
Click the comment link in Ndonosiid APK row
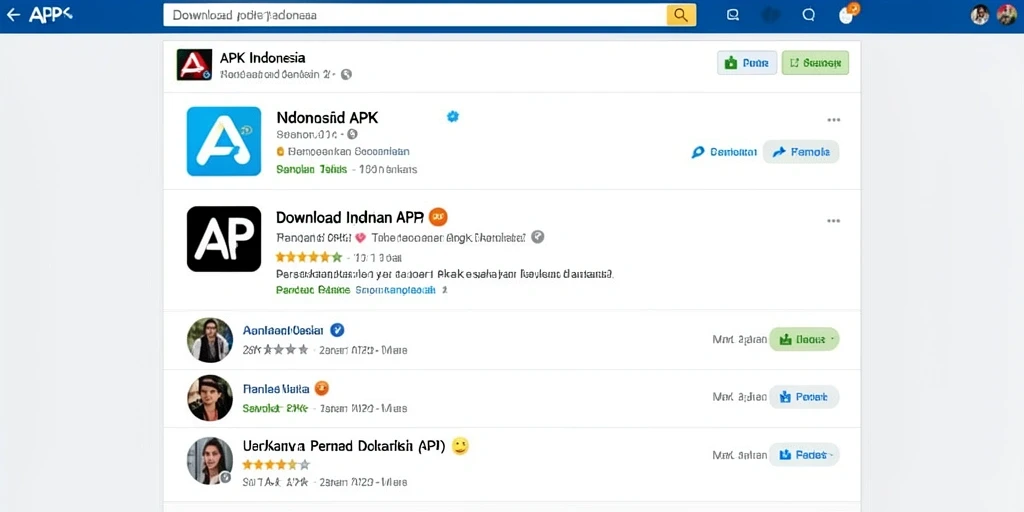point(724,152)
